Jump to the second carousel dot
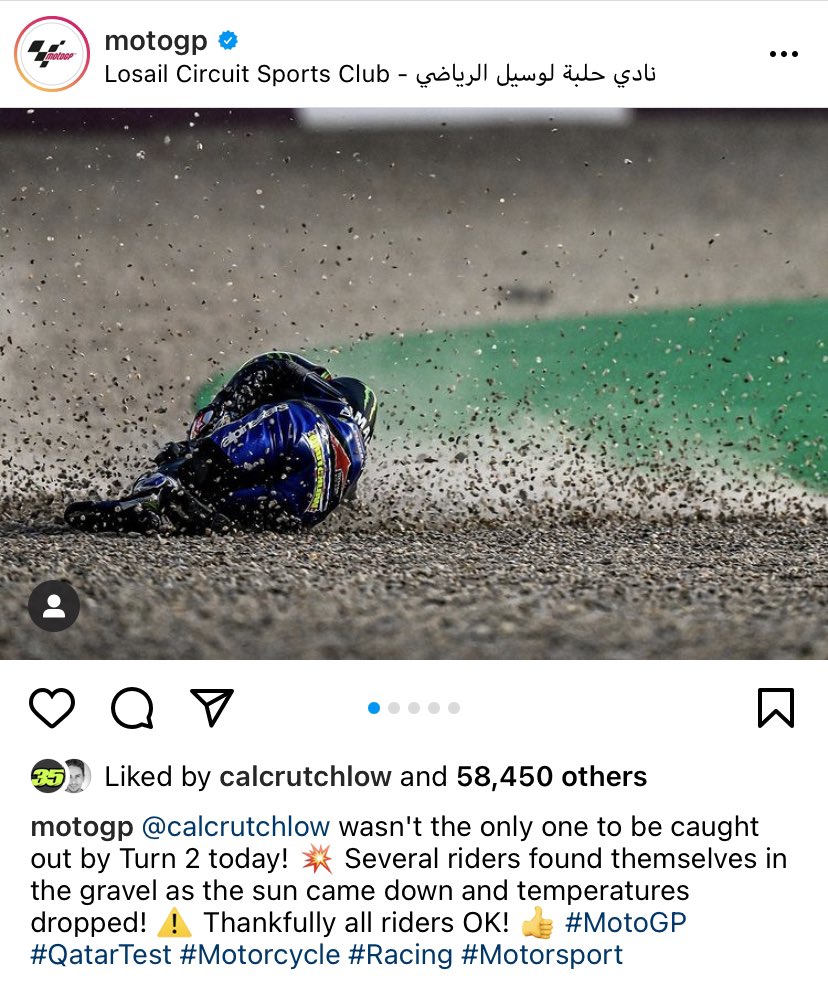The height and width of the screenshot is (983, 828). pyautogui.click(x=394, y=708)
